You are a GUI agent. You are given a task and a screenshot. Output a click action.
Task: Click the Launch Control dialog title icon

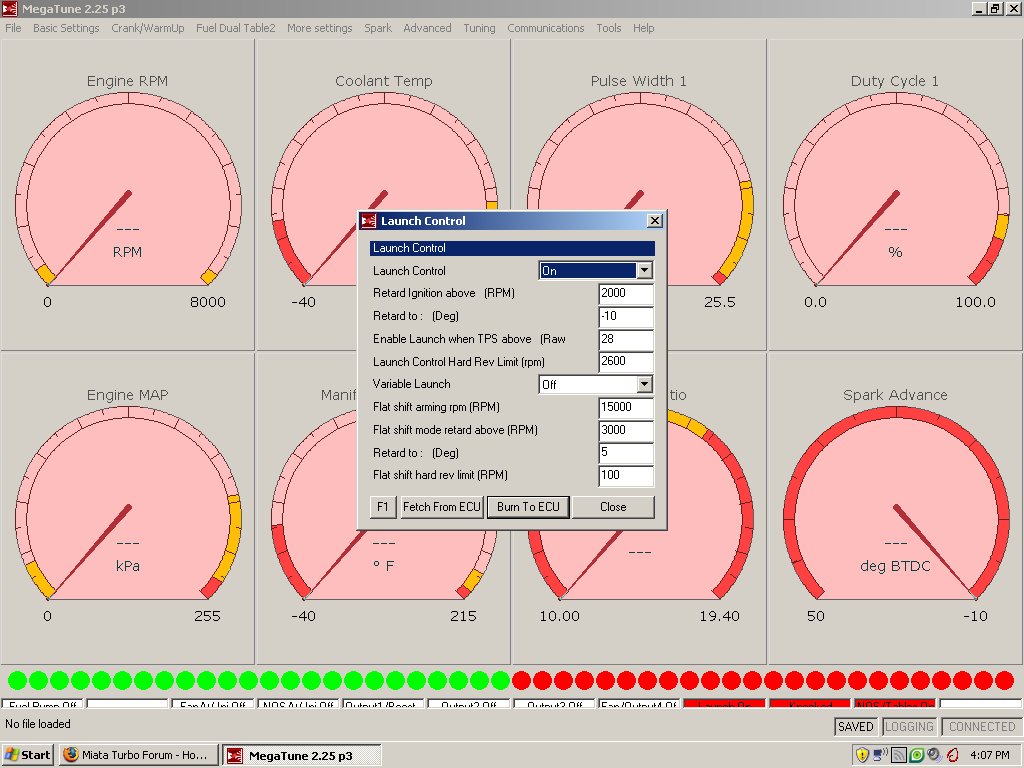pos(368,221)
